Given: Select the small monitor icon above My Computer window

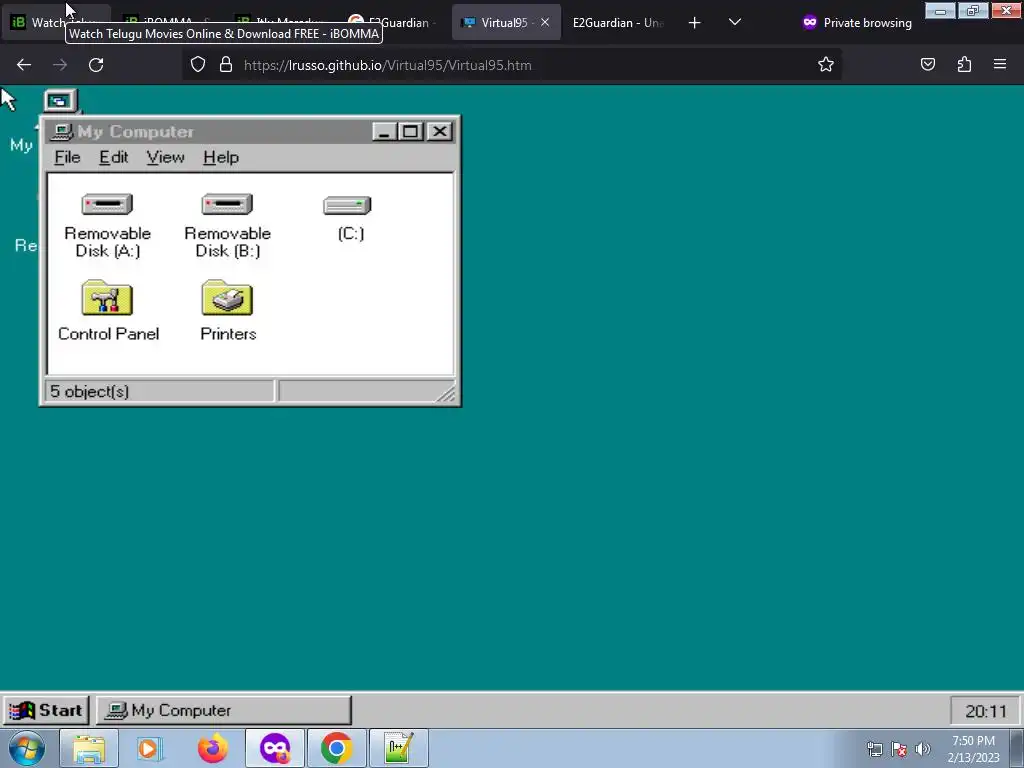Looking at the screenshot, I should pyautogui.click(x=60, y=101).
